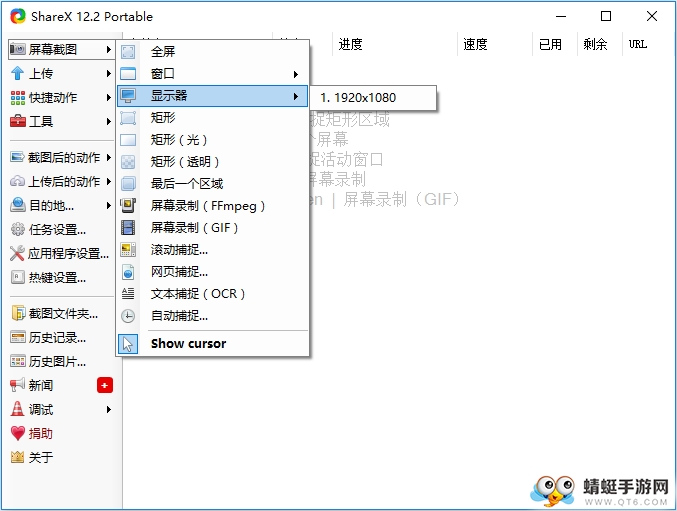Select 全屏 capture menu entry
Viewport: 677px width, 511px height.
point(213,52)
